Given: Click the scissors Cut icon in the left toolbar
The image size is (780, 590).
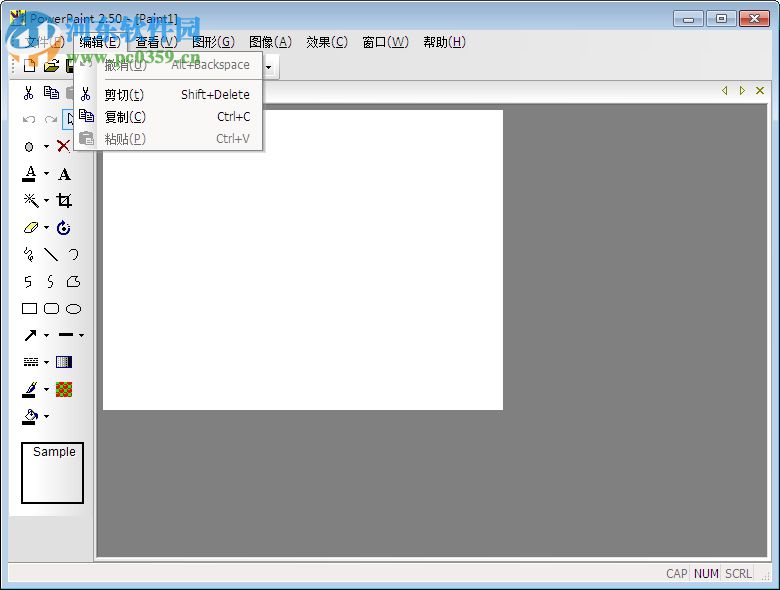Looking at the screenshot, I should pyautogui.click(x=28, y=93).
